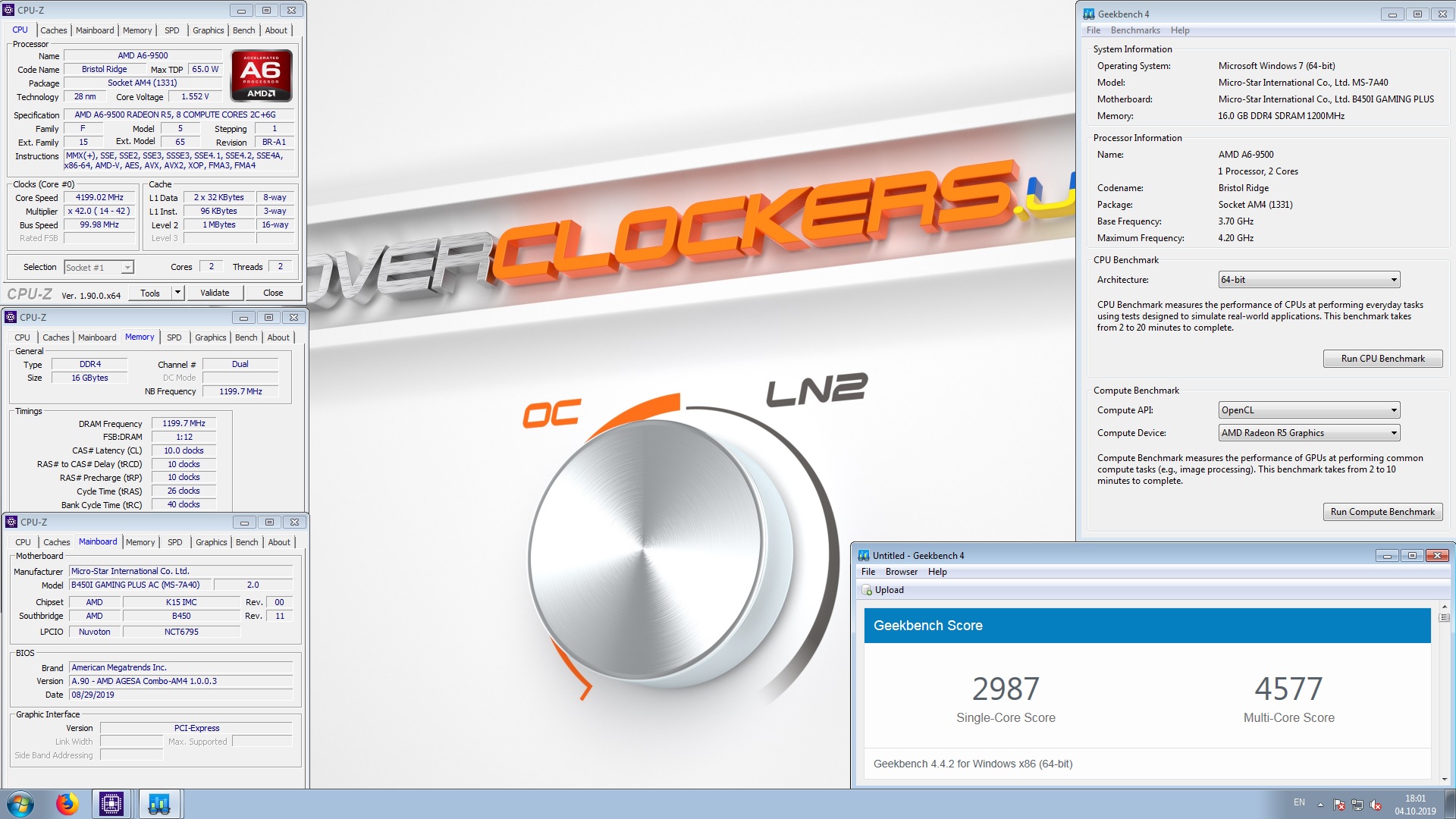Close the Untitled Geekbench results window
1456x819 pixels.
(x=1437, y=555)
